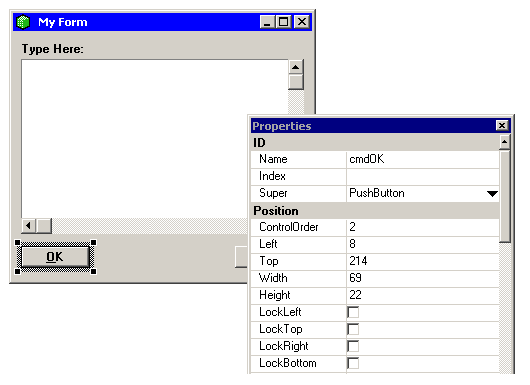Click the partially hidden button right of OK

(241, 257)
